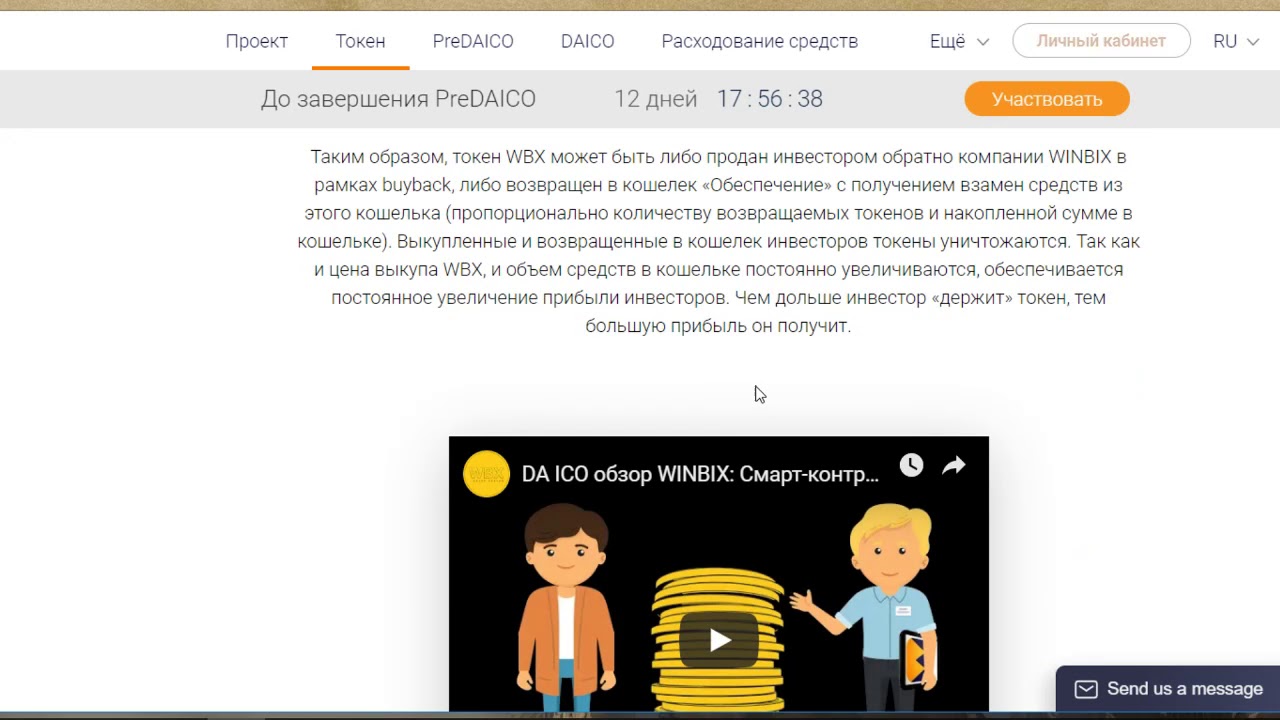Screen dimensions: 1280x720
Task: Click the 12 дней countdown text
Action: (x=655, y=99)
